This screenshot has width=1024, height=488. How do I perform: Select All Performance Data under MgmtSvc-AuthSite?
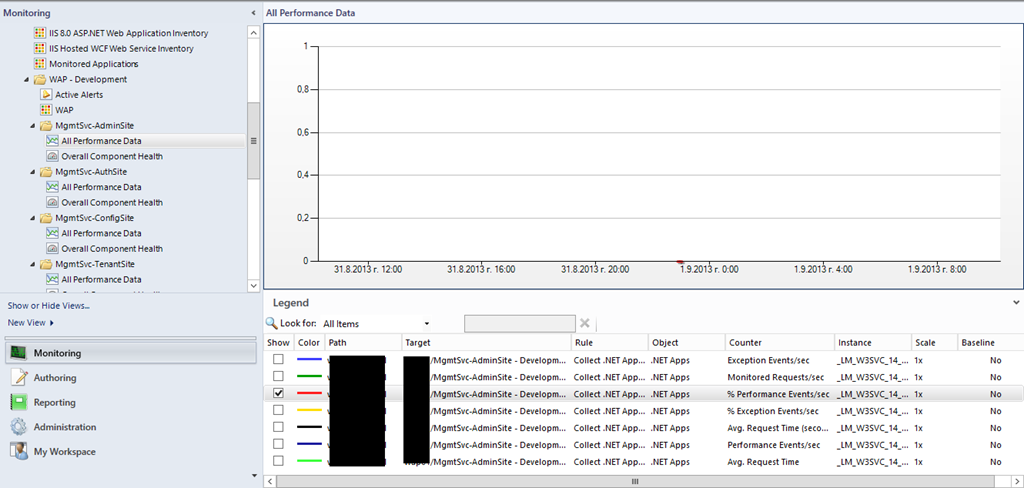tap(100, 187)
